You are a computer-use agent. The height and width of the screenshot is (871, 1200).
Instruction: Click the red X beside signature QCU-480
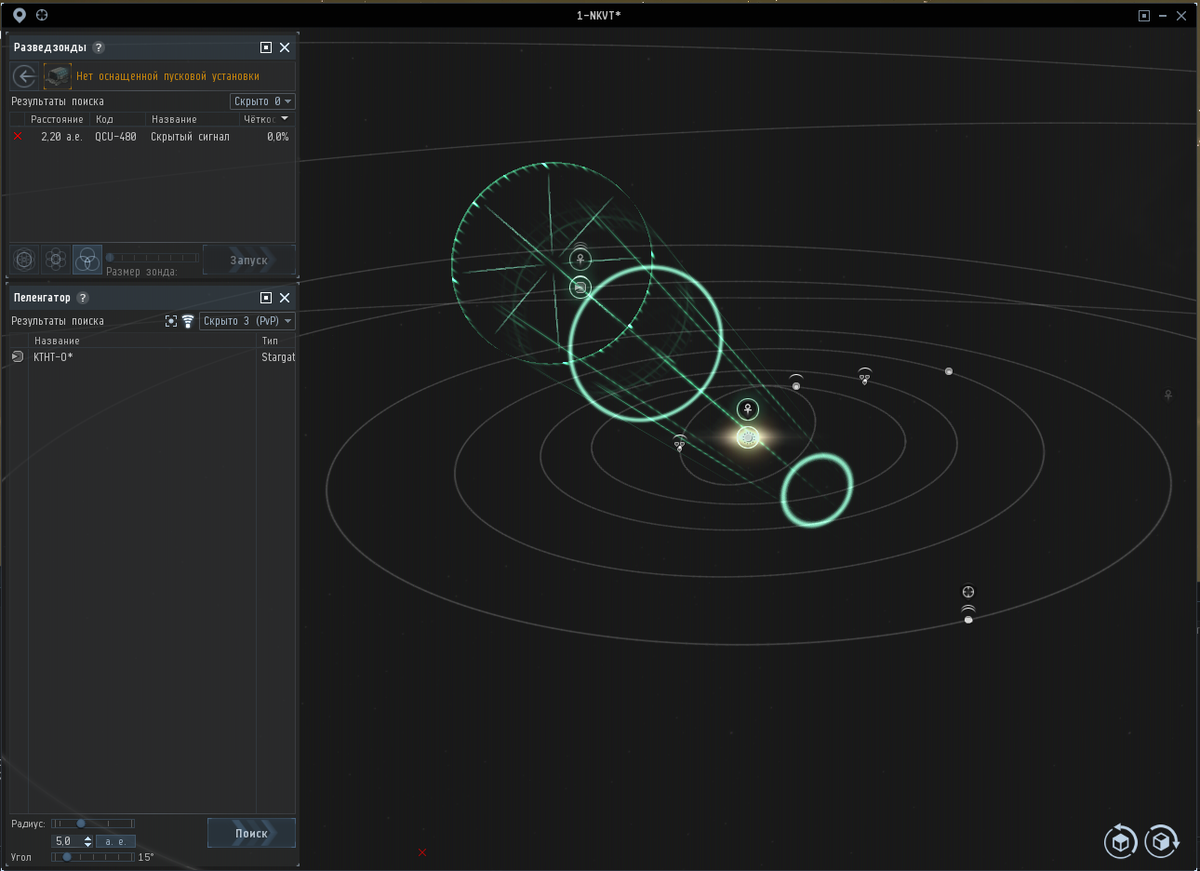(17, 136)
